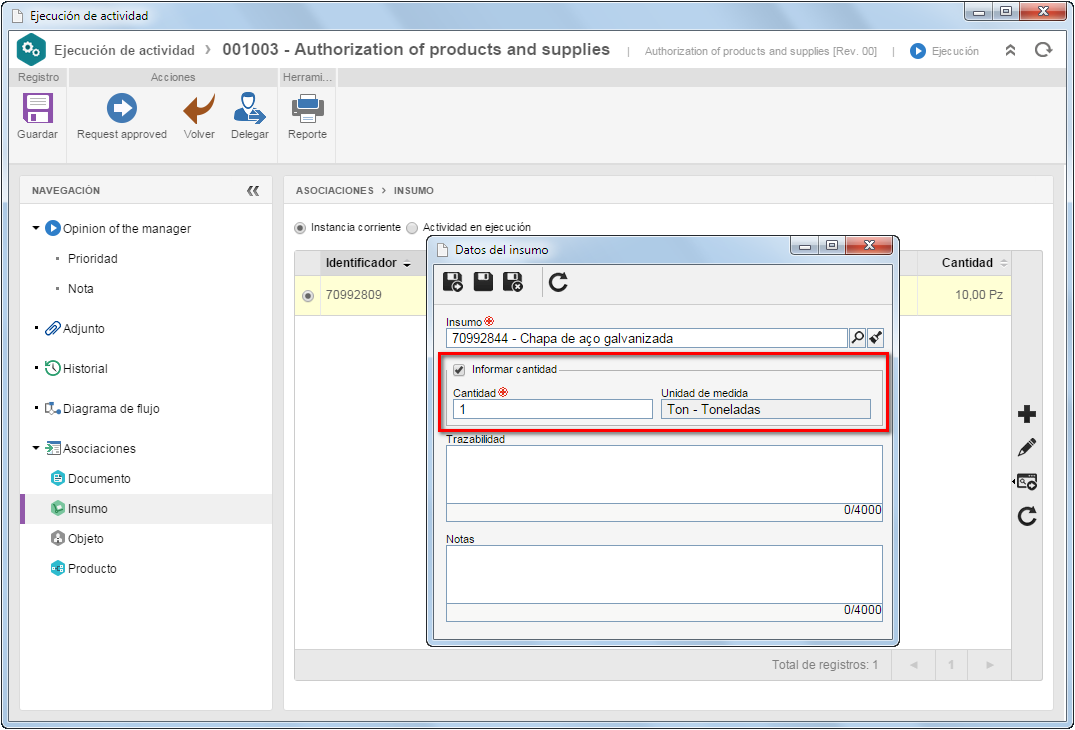Viewport: 1075px width, 730px height.
Task: Collapse the Asociaciones tree node
Action: click(x=36, y=448)
